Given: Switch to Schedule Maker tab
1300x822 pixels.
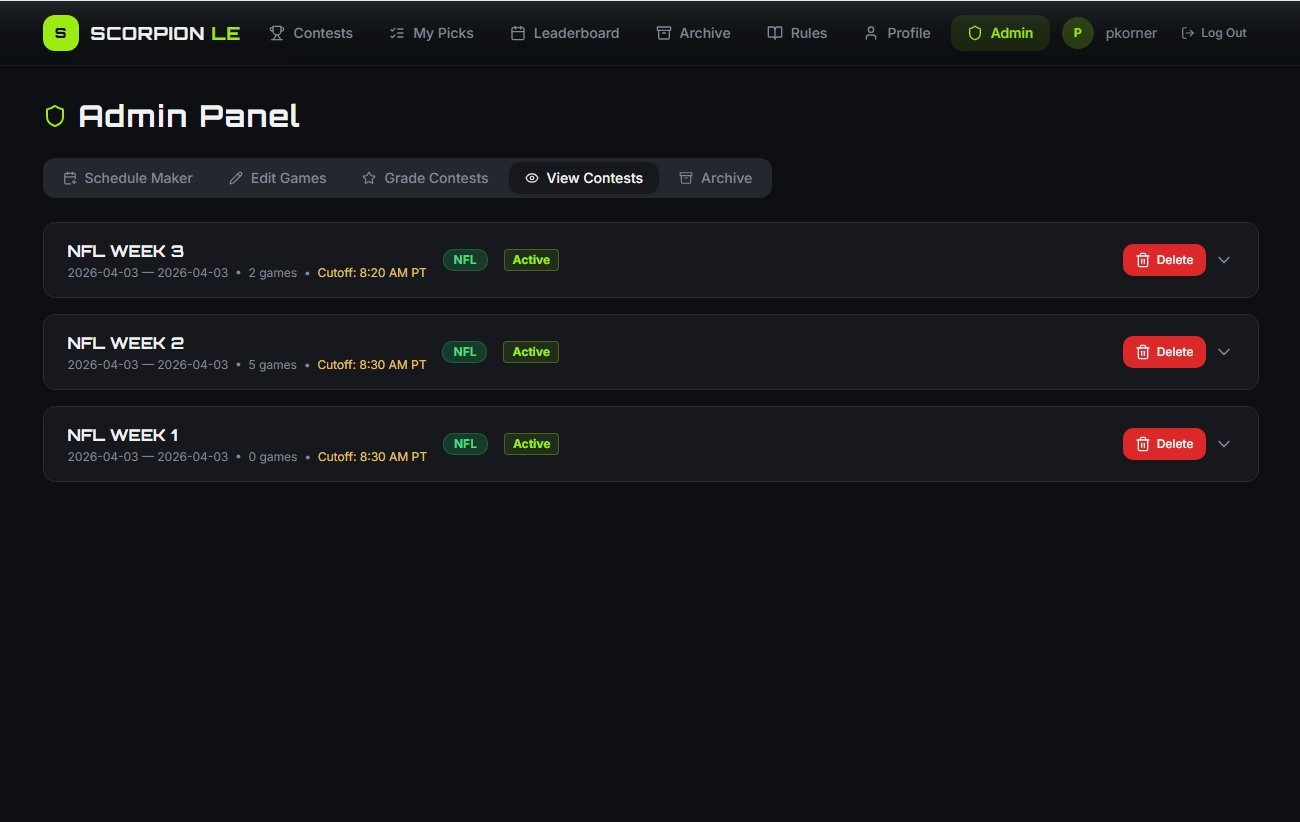Looking at the screenshot, I should pyautogui.click(x=128, y=178).
